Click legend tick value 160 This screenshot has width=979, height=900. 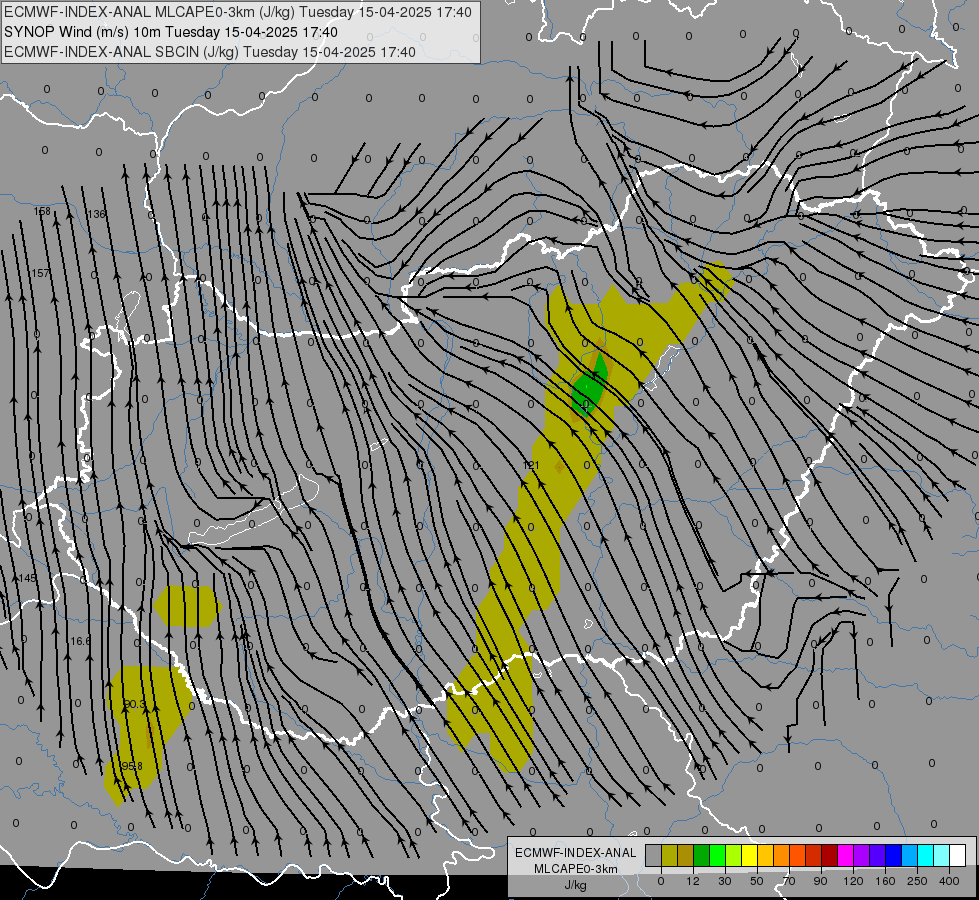pyautogui.click(x=885, y=881)
